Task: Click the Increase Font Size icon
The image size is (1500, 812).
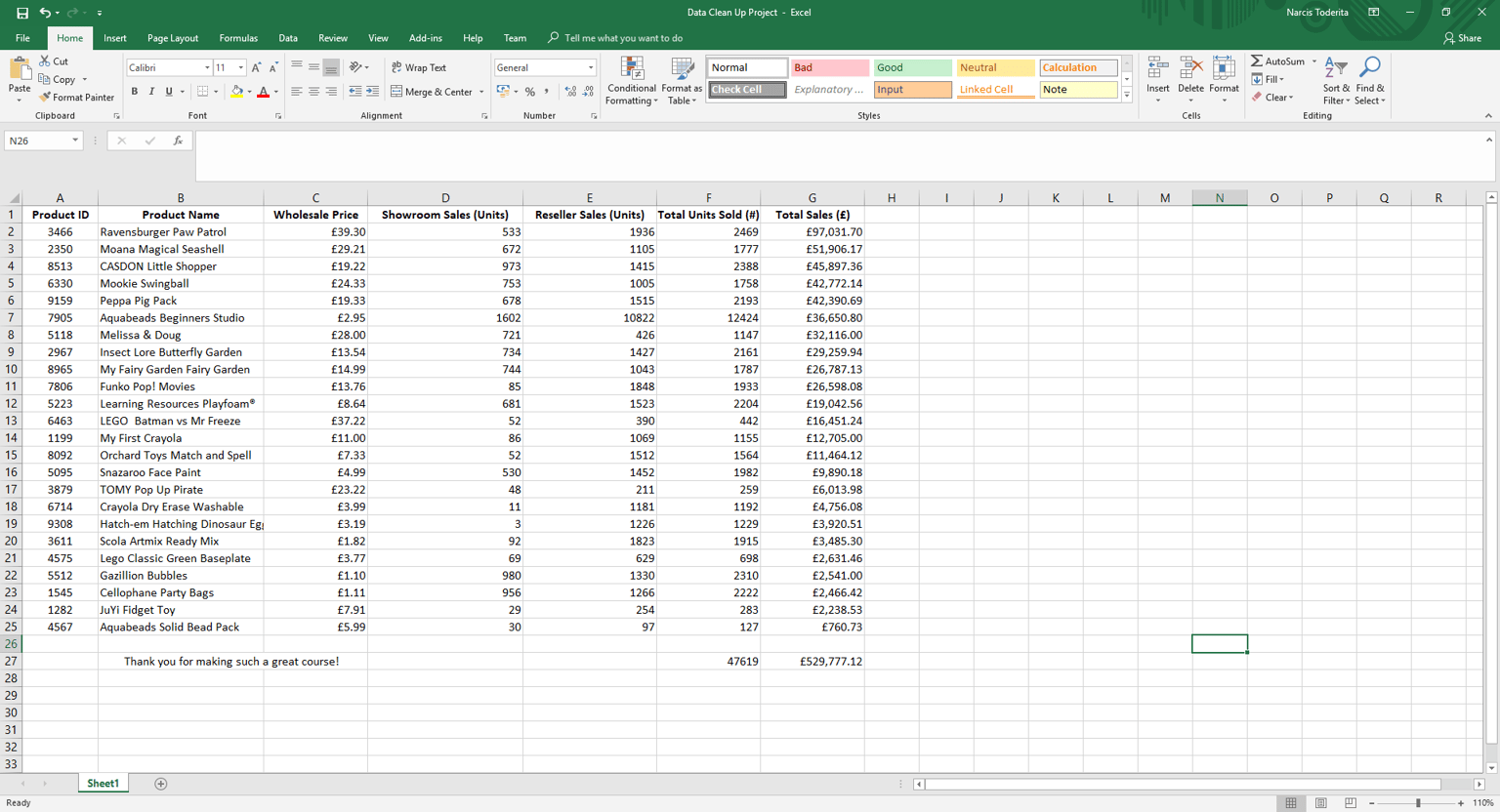Action: point(256,67)
